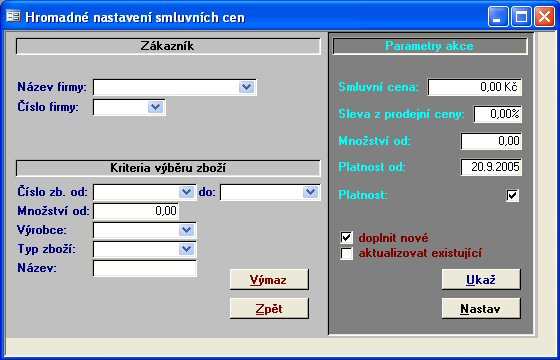Expand the Typ zboží dropdown

pyautogui.click(x=186, y=249)
